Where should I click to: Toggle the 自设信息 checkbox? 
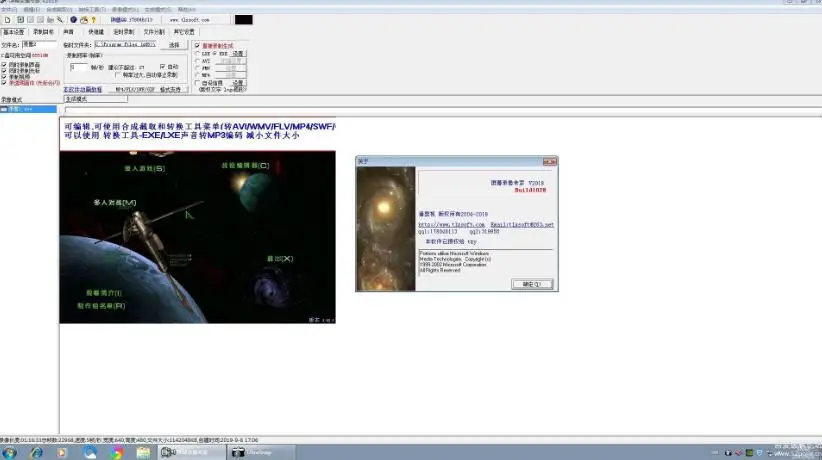click(x=198, y=82)
